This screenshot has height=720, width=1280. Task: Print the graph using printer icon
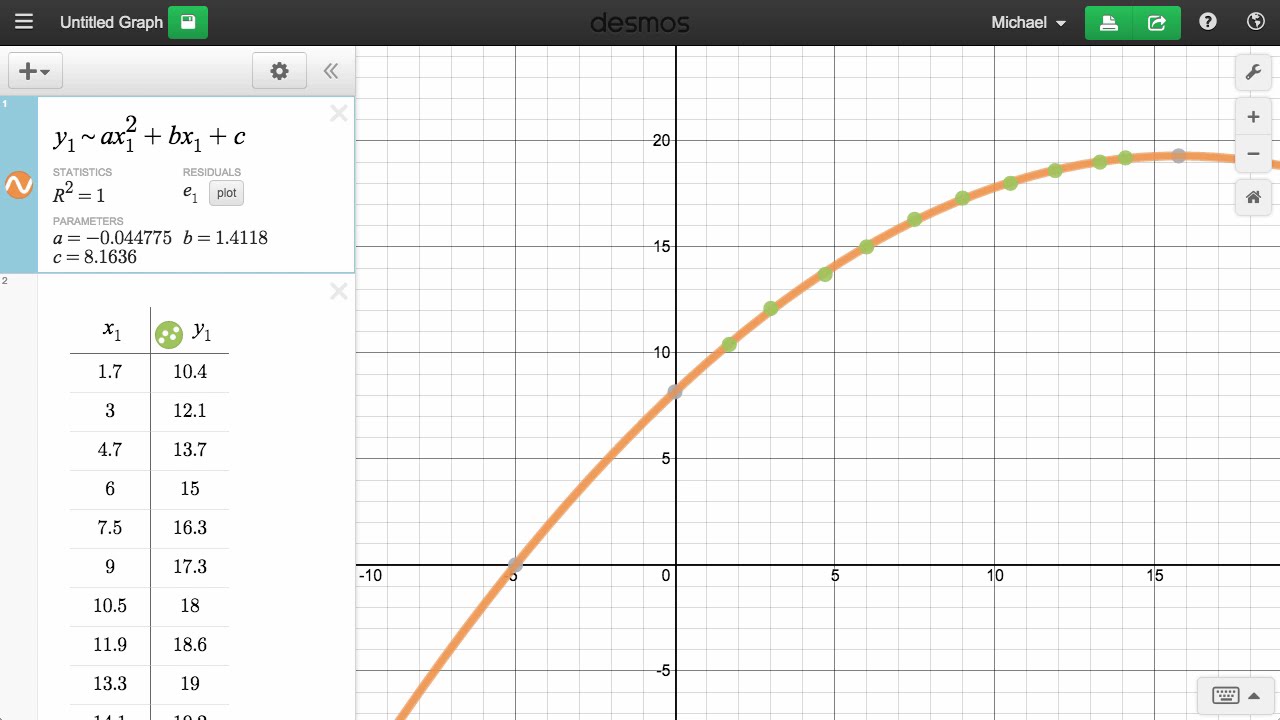coord(1109,22)
